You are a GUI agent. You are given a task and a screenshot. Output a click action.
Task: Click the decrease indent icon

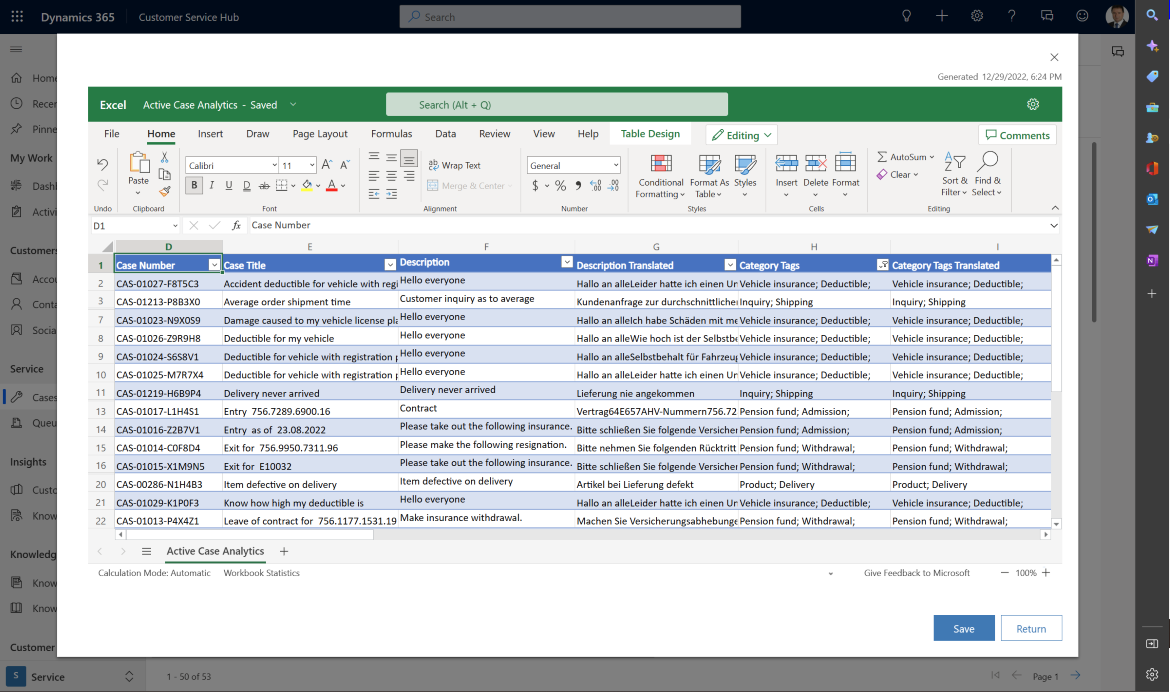[x=374, y=194]
